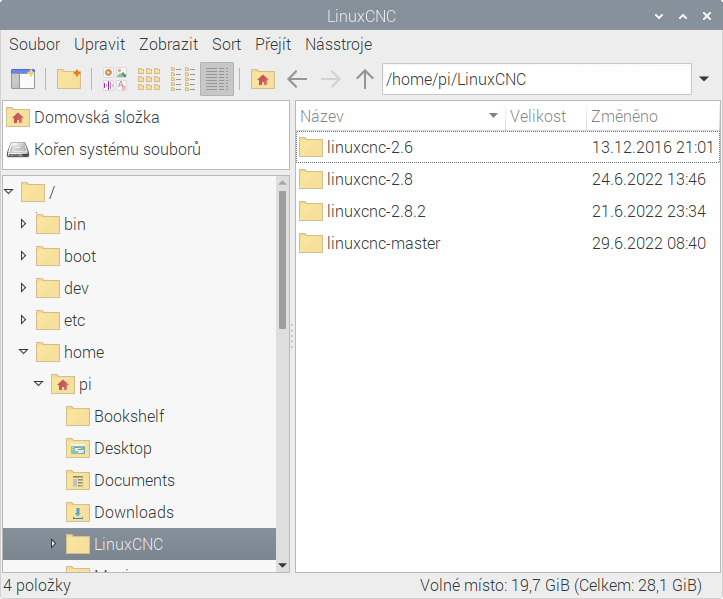Expand the boot folder node
Screen dimensions: 723x599
click(x=24, y=255)
